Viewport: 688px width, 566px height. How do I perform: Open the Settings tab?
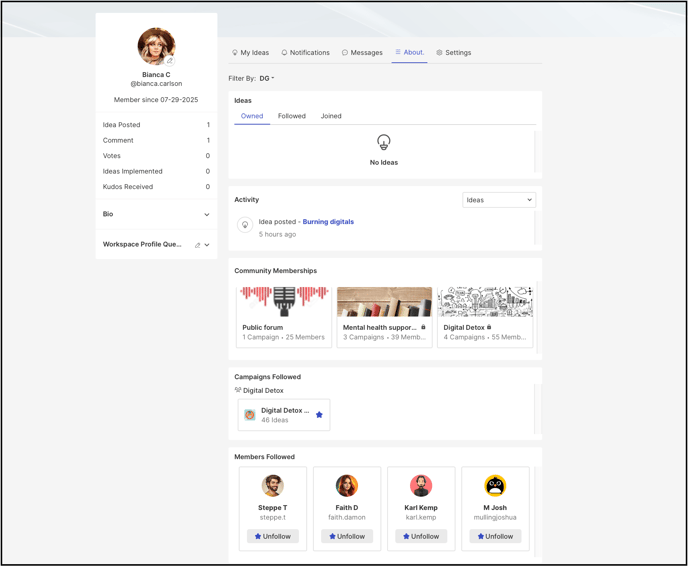click(454, 53)
